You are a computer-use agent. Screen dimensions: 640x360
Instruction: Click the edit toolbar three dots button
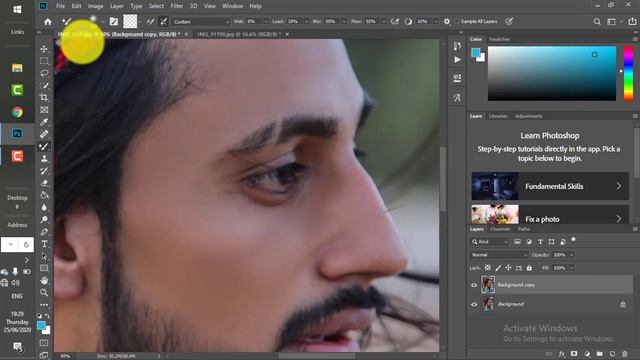click(x=44, y=305)
